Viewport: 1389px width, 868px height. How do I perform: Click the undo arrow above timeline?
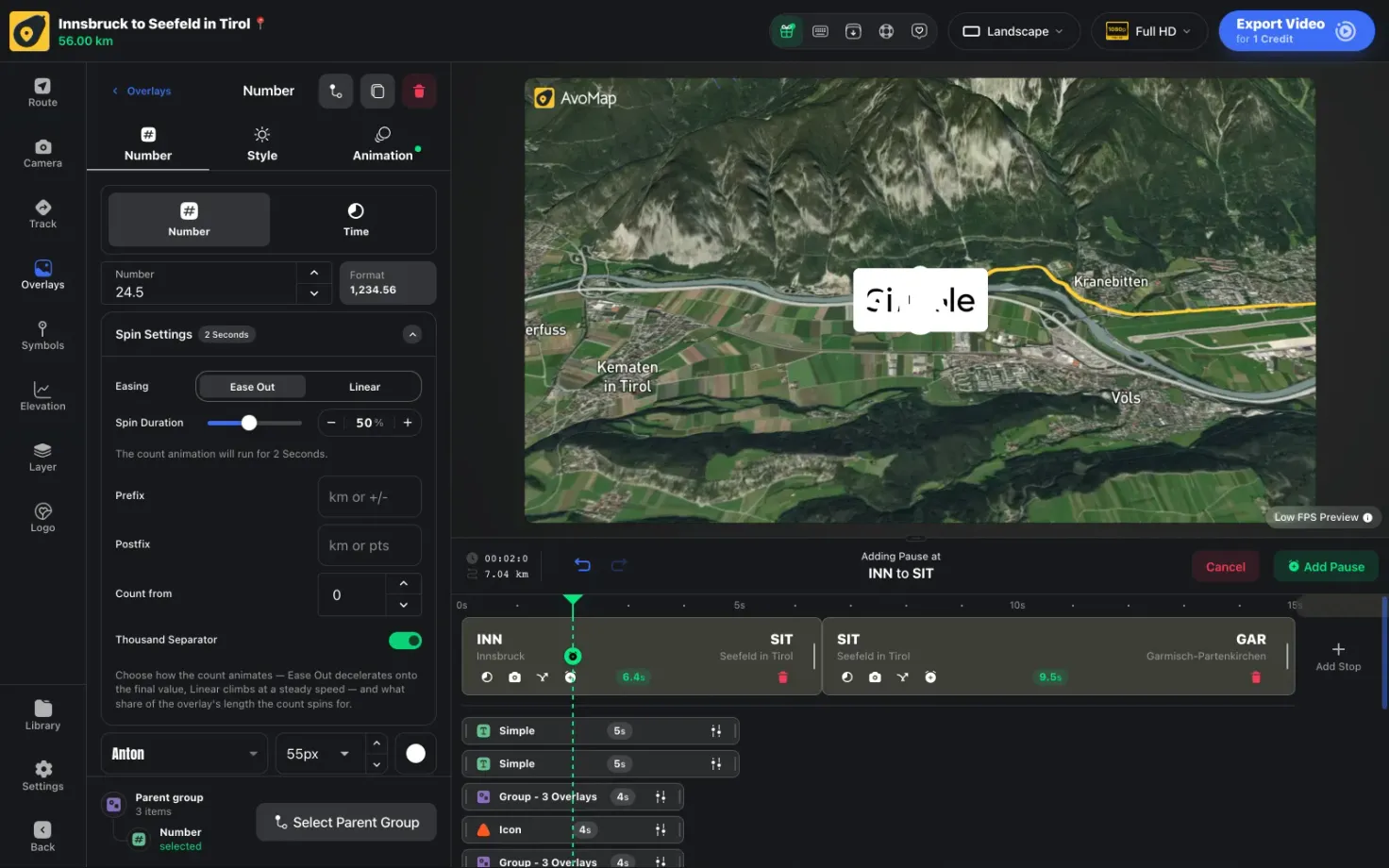[582, 565]
